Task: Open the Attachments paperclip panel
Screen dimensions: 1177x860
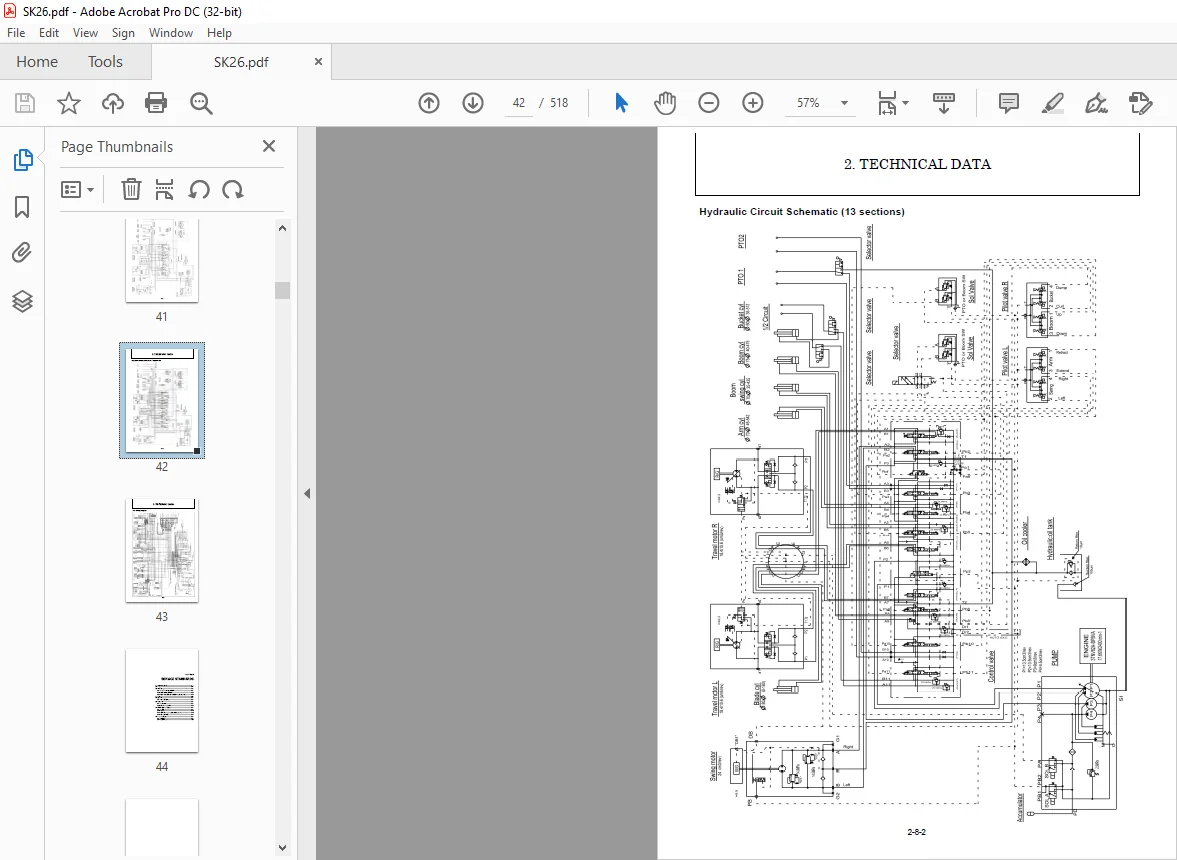Action: (22, 253)
